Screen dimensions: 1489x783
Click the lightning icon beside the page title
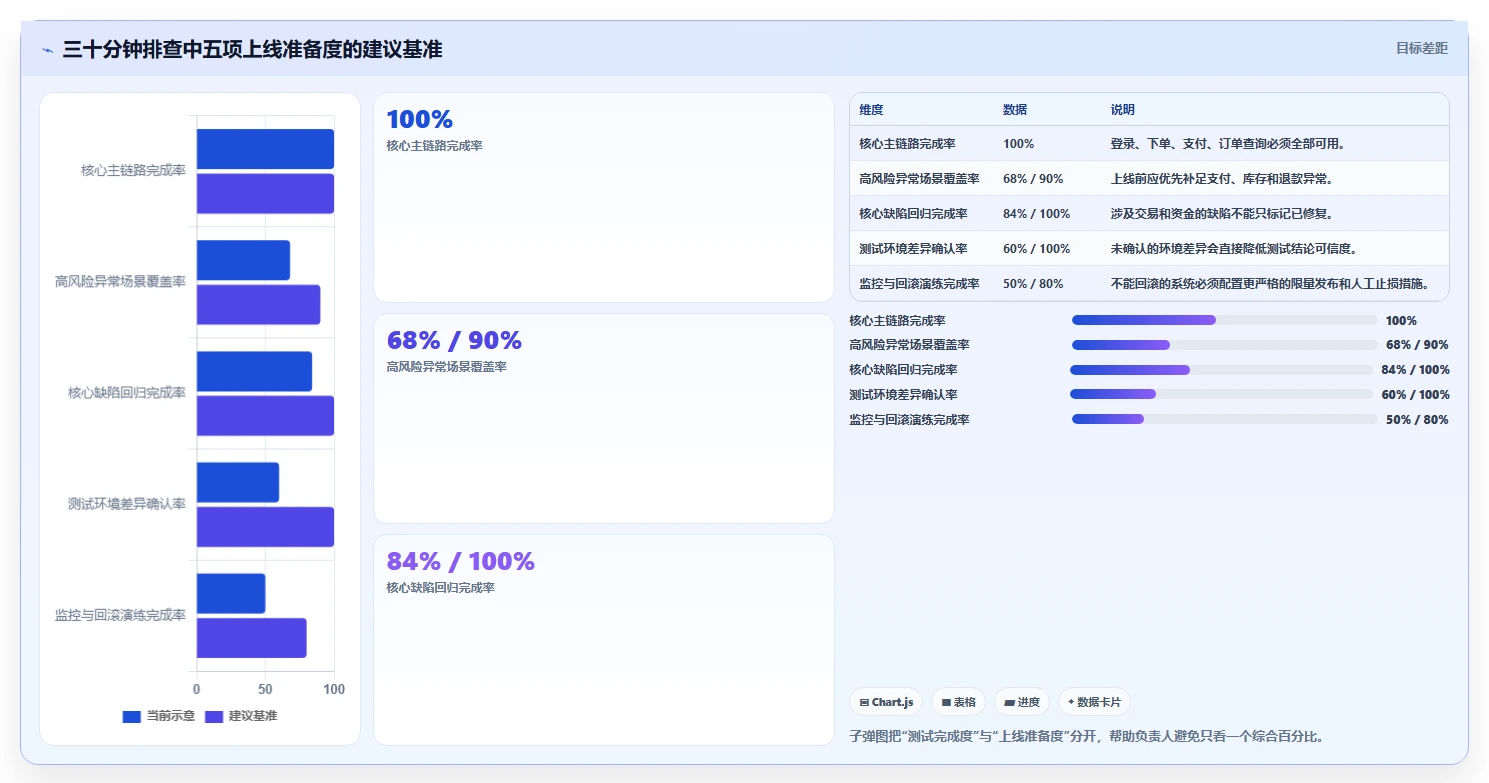click(x=48, y=49)
